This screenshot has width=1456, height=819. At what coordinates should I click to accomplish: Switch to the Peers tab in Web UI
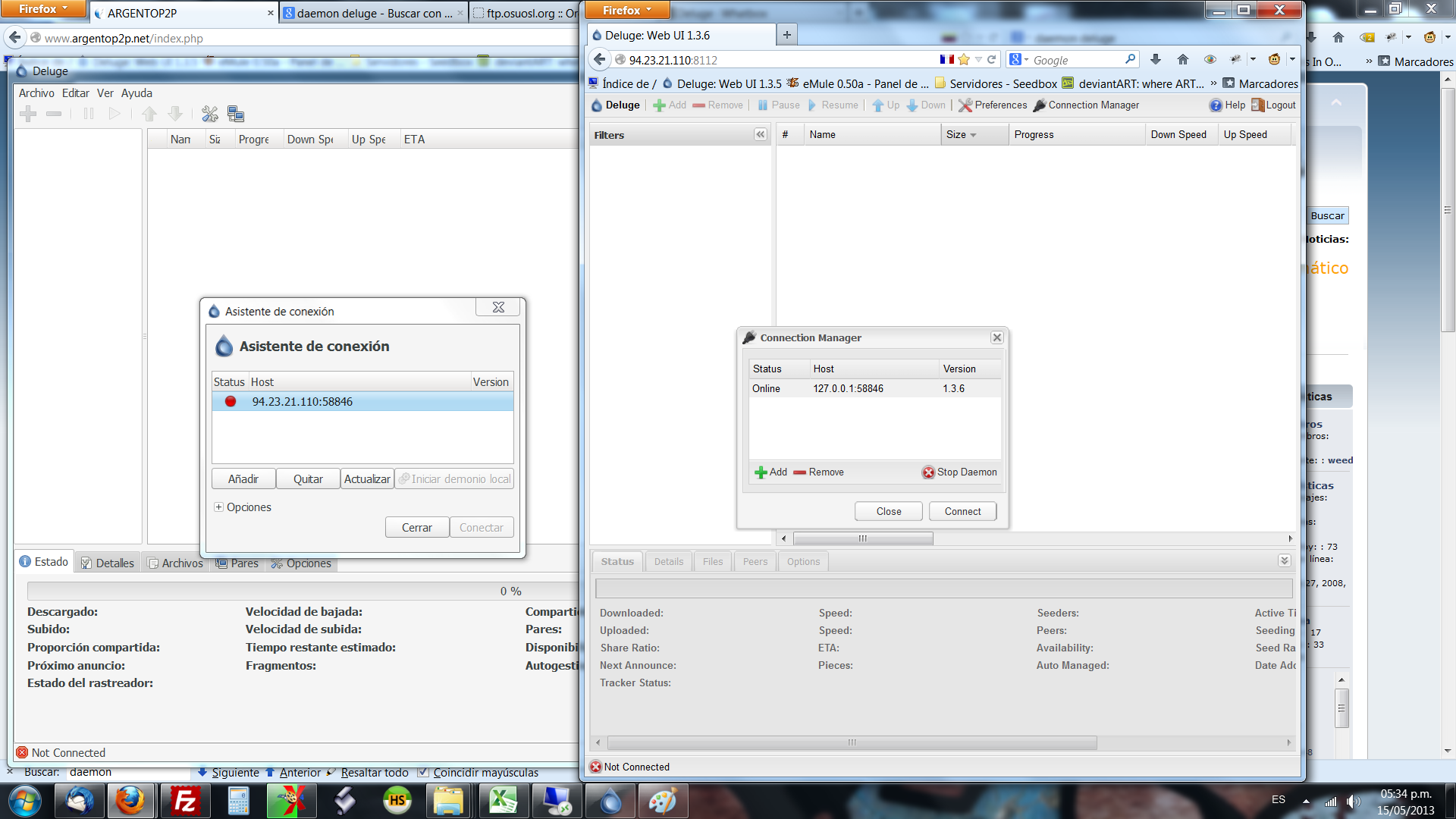(755, 561)
